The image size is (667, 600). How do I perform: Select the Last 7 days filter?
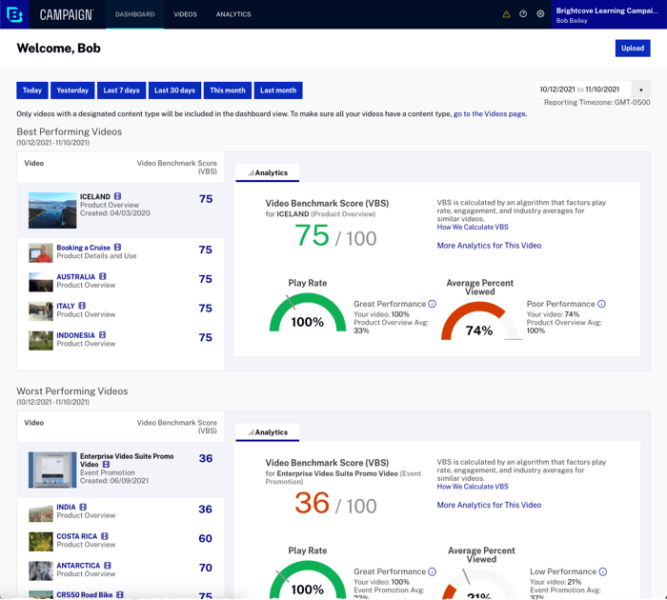[x=121, y=90]
